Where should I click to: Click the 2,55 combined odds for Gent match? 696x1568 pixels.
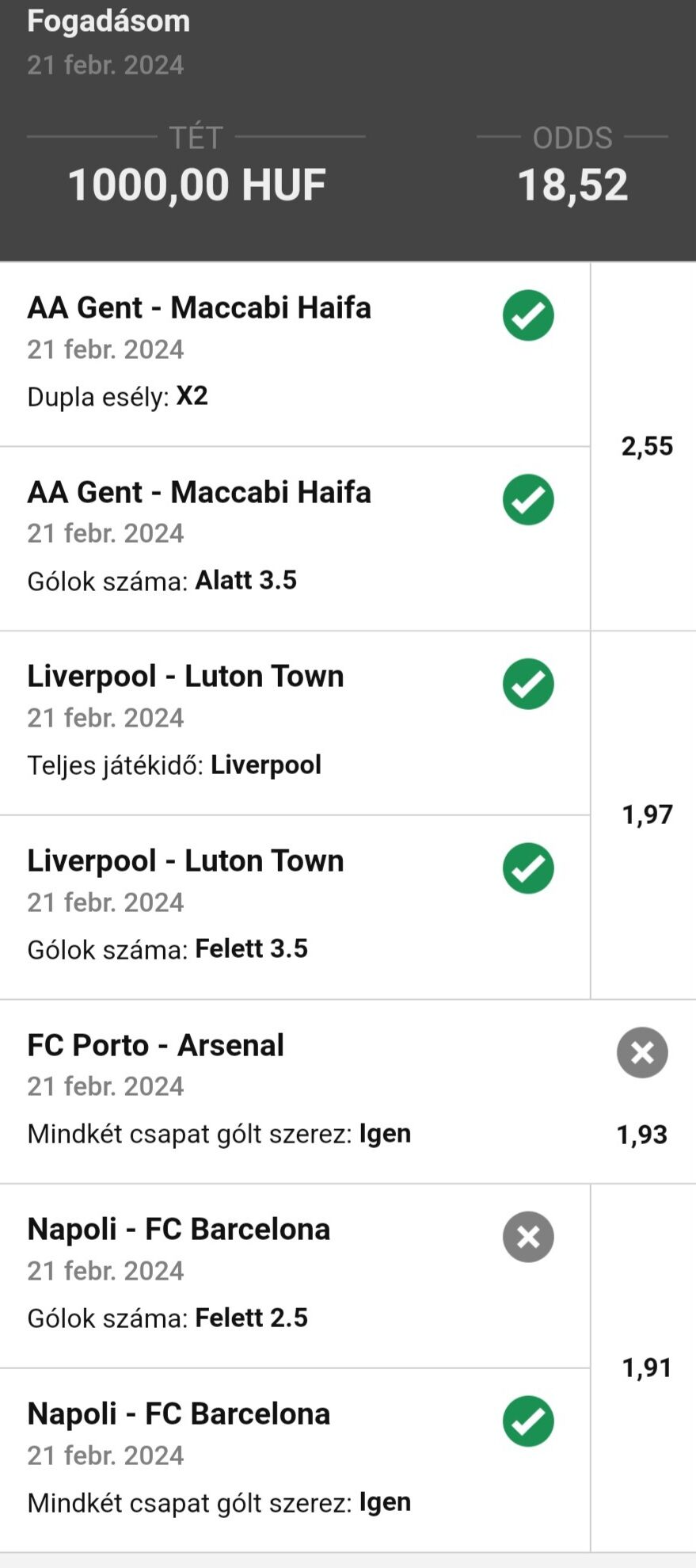pos(647,446)
